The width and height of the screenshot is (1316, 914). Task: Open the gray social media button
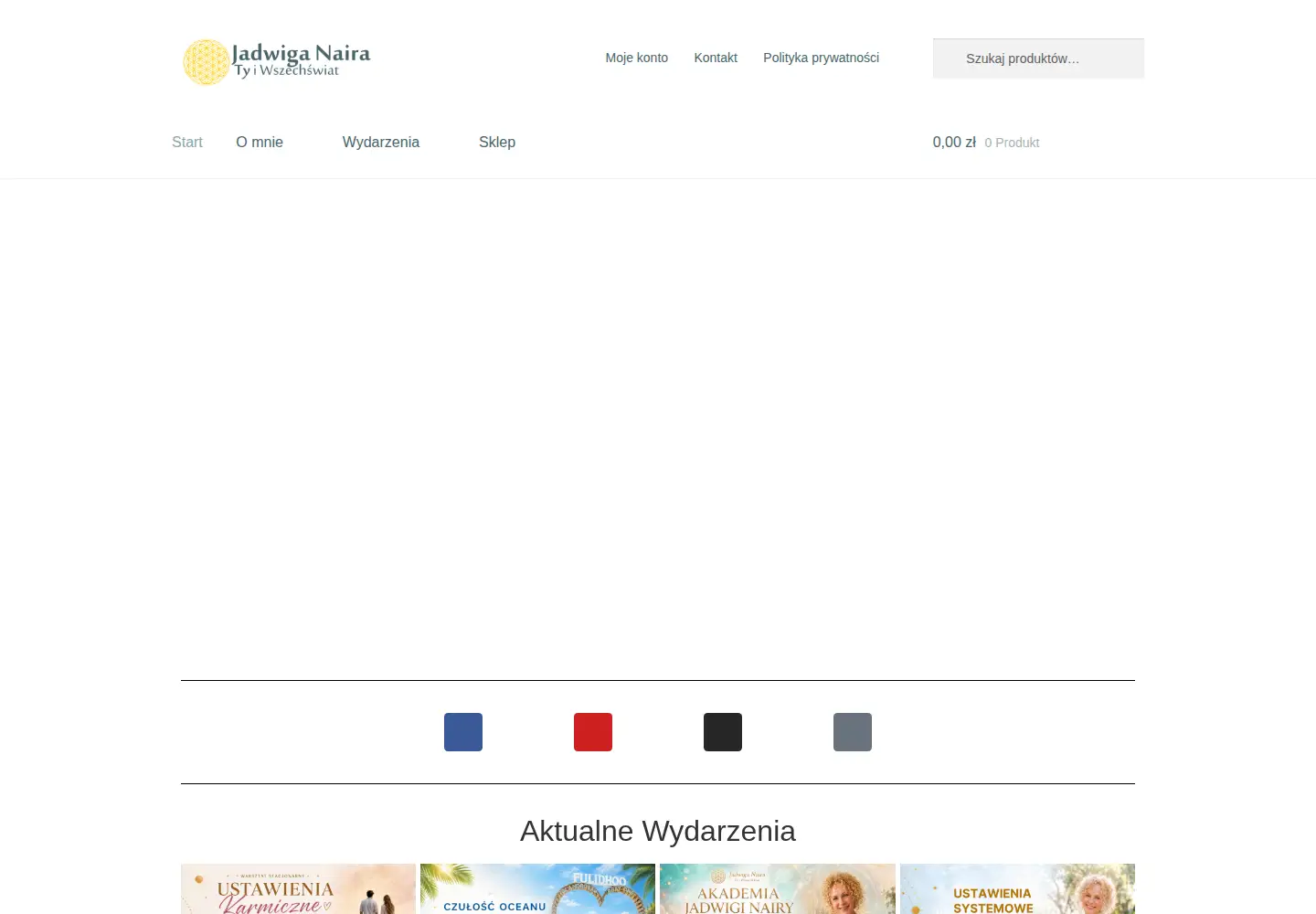853,732
